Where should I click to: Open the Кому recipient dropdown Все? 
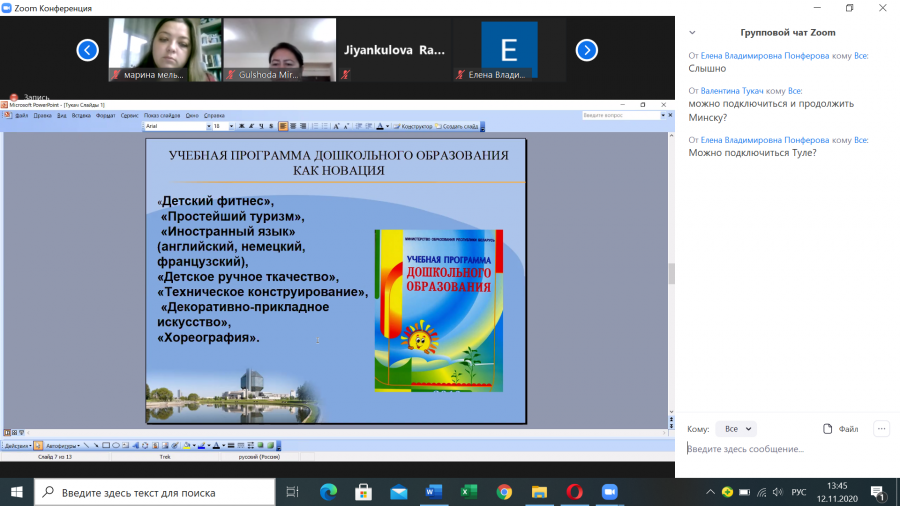[736, 429]
